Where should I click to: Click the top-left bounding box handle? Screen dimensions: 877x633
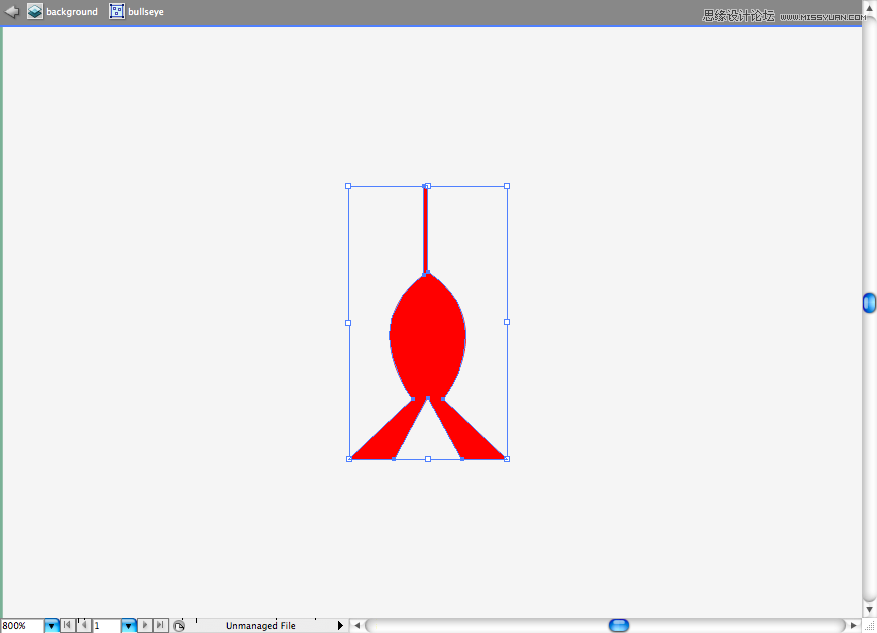coord(348,186)
